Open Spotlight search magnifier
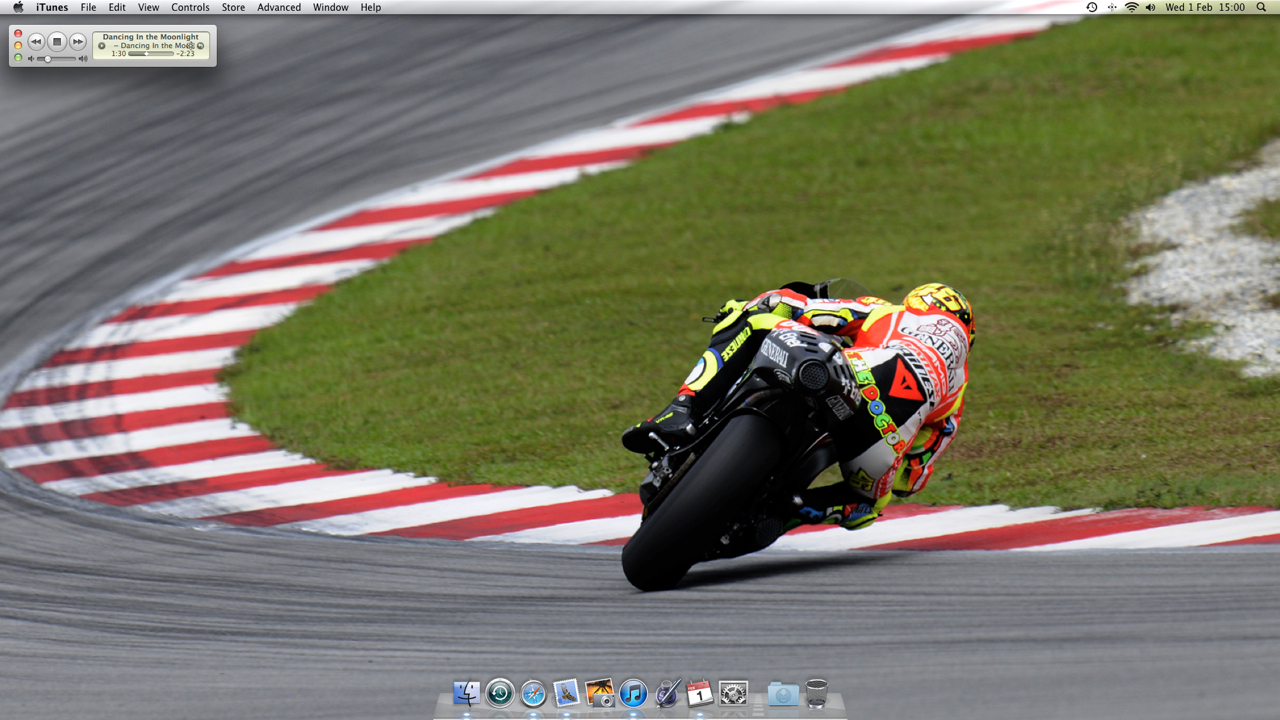This screenshot has width=1280, height=720. tap(1262, 7)
